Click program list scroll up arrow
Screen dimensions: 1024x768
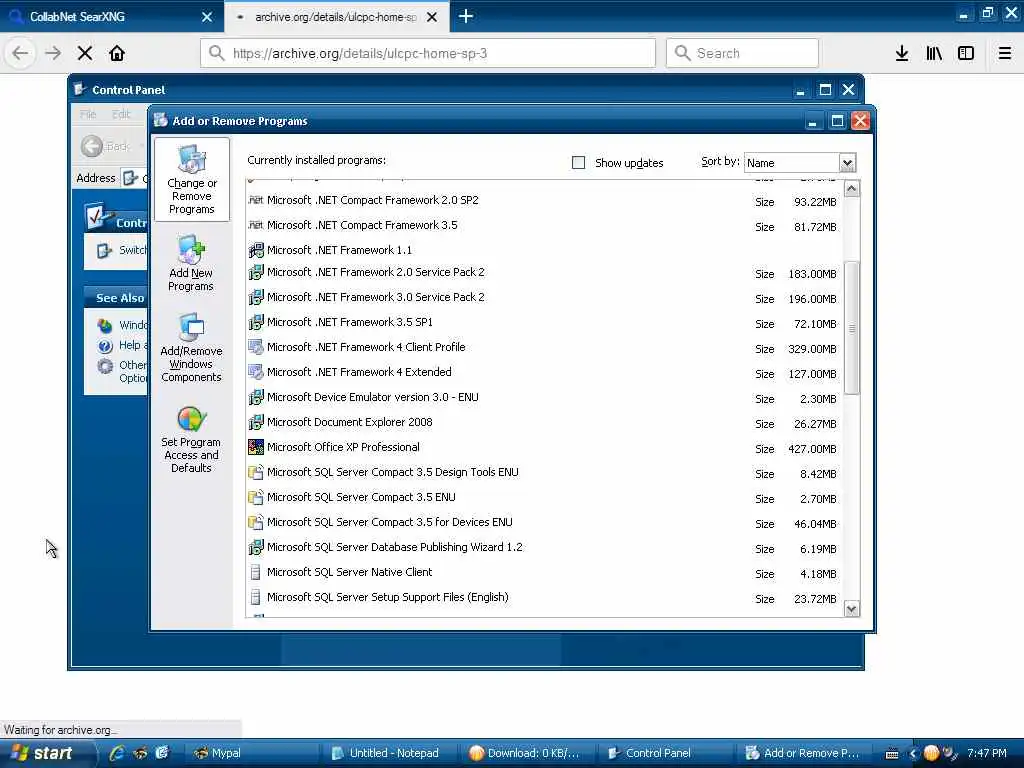[x=852, y=189]
